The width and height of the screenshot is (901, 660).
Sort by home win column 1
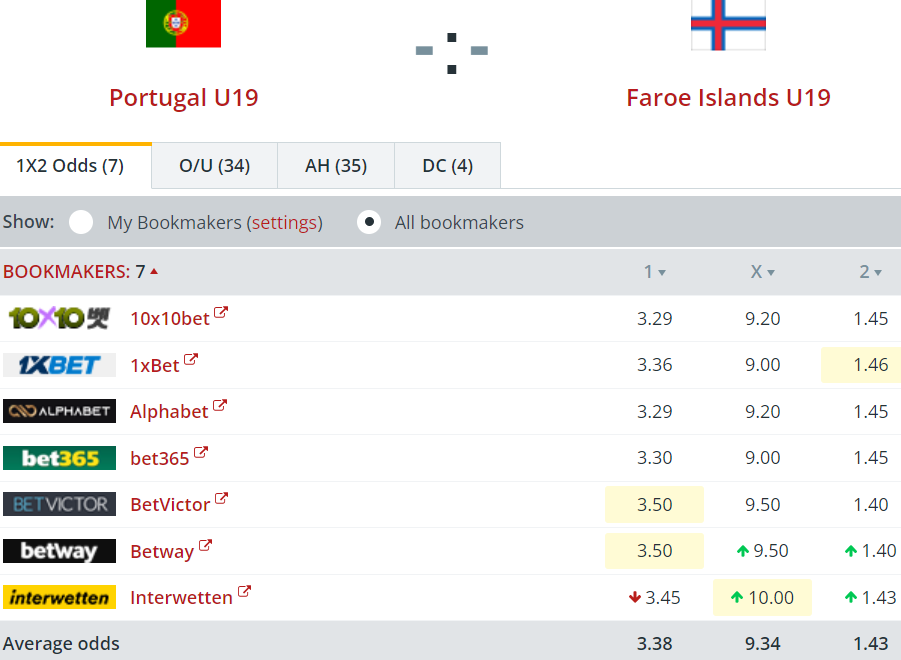655,272
